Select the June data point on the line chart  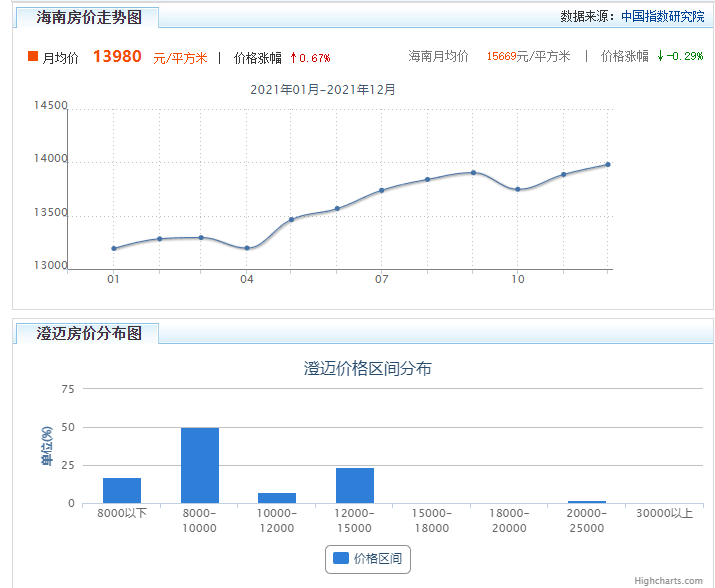click(337, 208)
